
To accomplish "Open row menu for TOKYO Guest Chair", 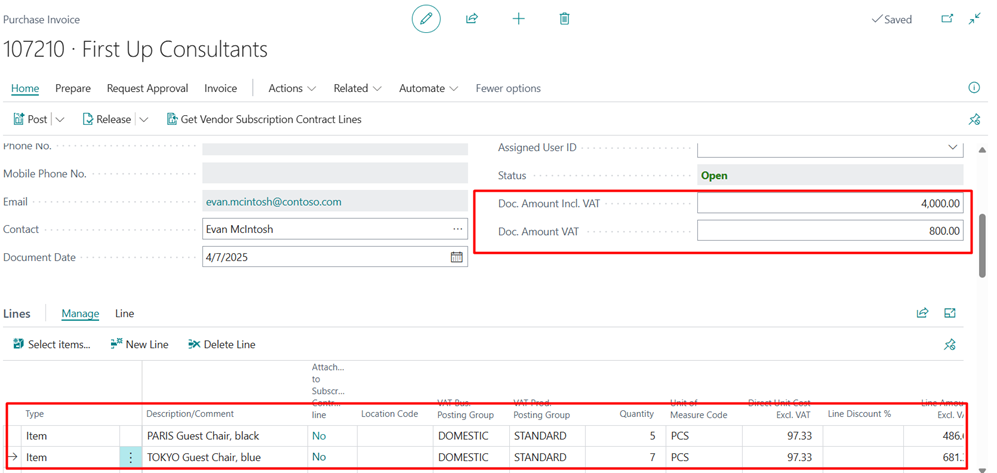I will (x=130, y=457).
